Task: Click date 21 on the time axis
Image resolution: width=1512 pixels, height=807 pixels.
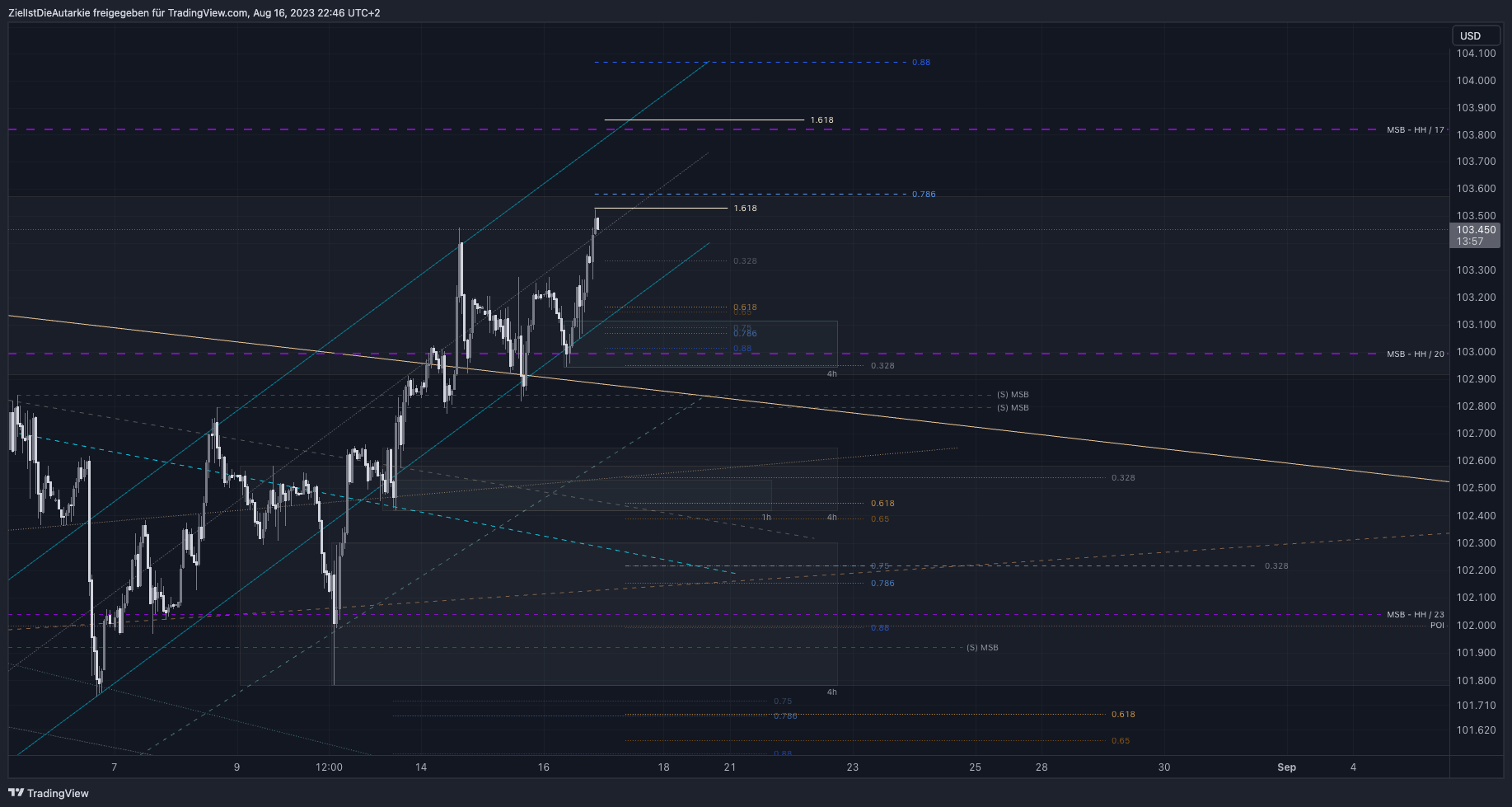Action: click(730, 767)
